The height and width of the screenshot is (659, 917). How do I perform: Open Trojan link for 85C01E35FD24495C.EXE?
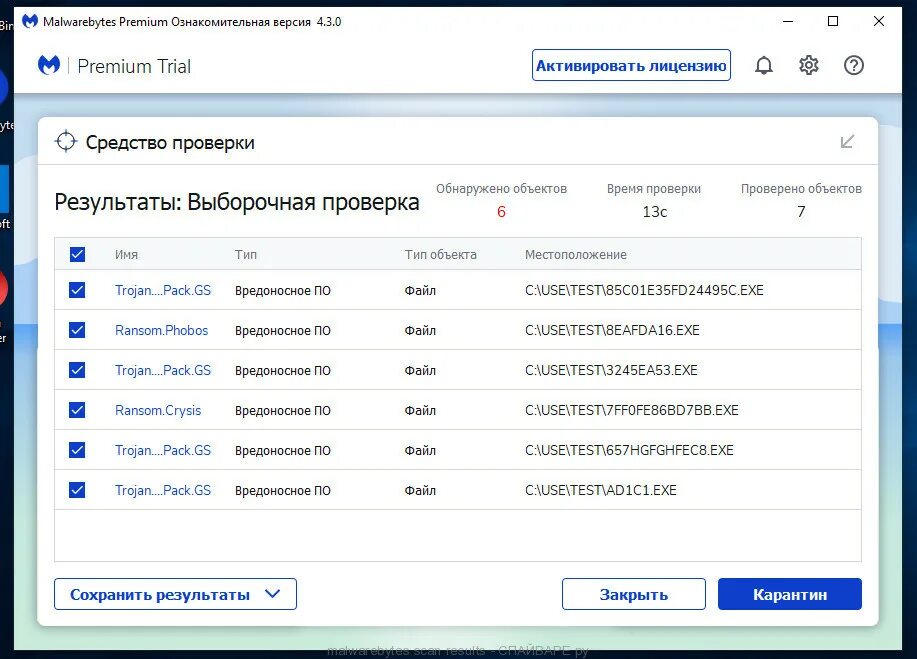click(x=163, y=290)
